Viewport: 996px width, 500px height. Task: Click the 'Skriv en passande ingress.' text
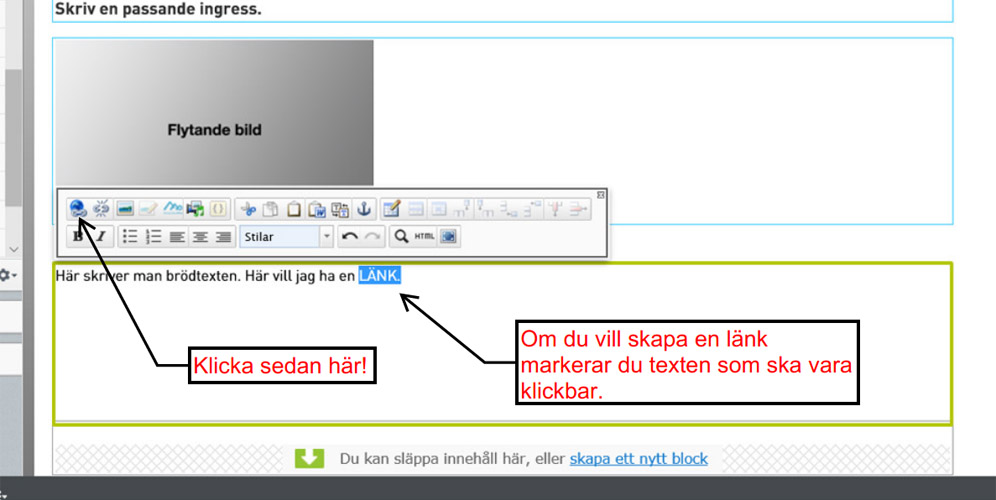pos(158,10)
